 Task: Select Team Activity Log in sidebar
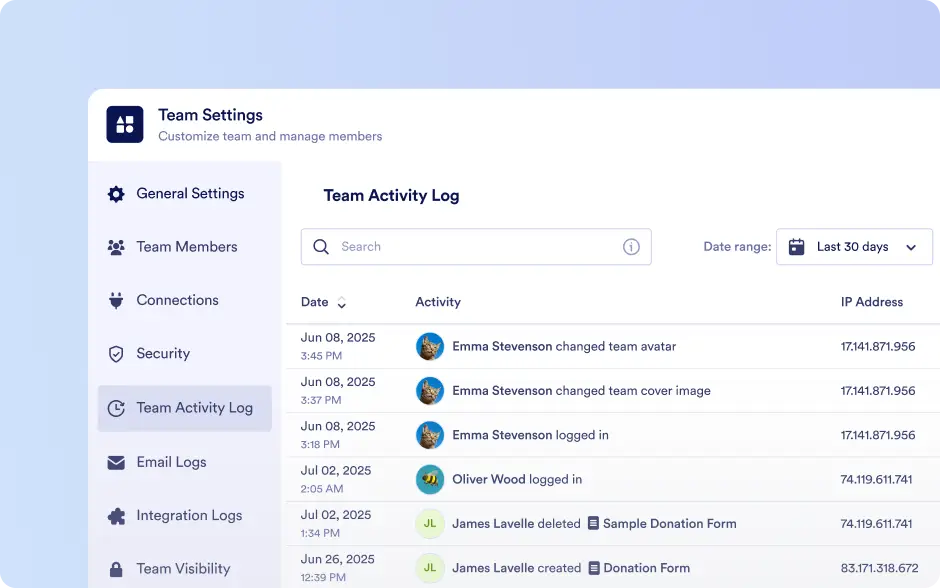[x=185, y=408]
